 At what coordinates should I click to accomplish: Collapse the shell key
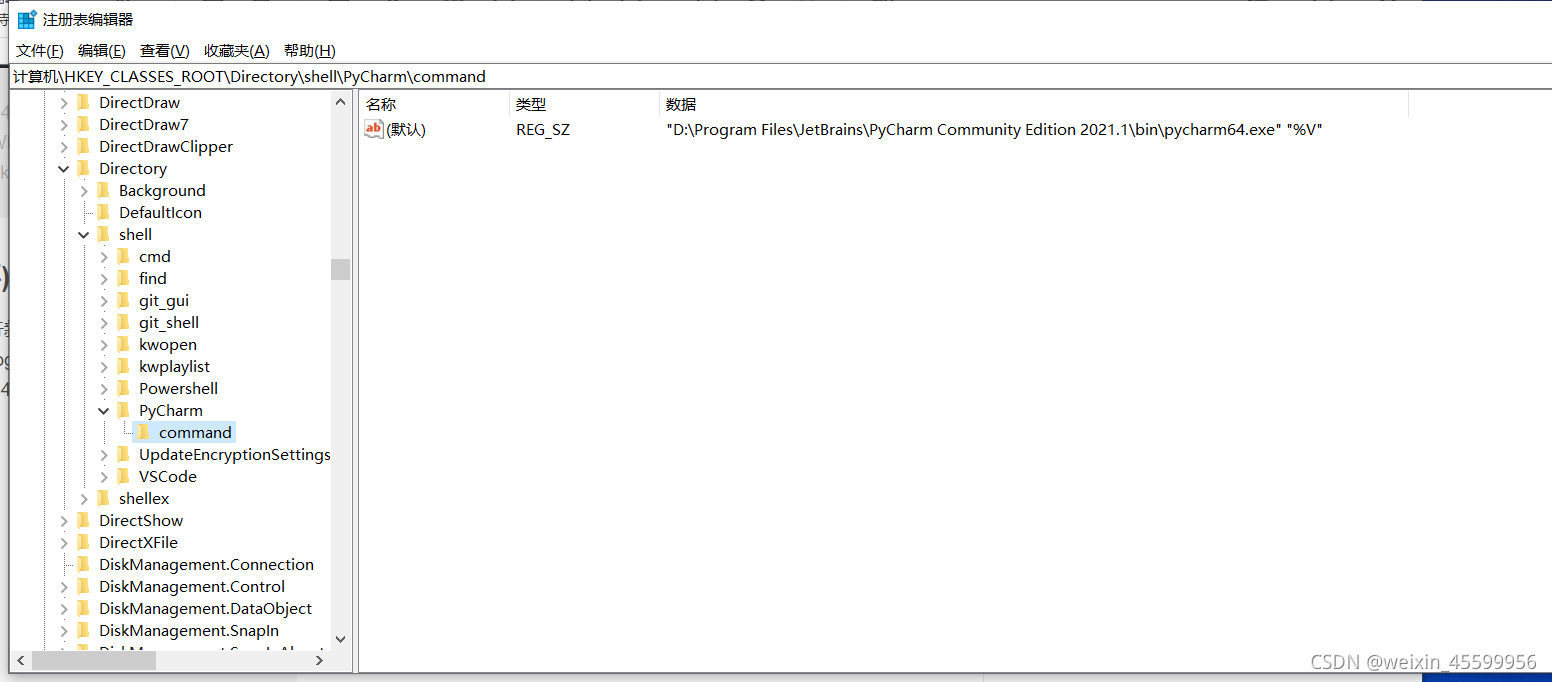[x=85, y=235]
